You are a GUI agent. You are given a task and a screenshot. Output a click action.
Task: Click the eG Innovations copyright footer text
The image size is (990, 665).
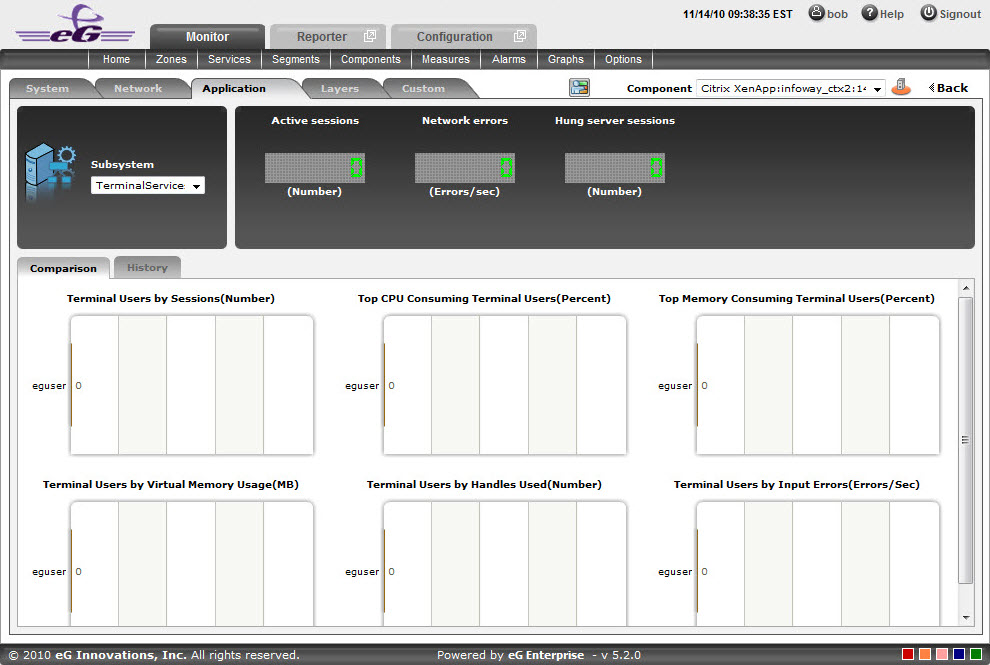pos(154,655)
